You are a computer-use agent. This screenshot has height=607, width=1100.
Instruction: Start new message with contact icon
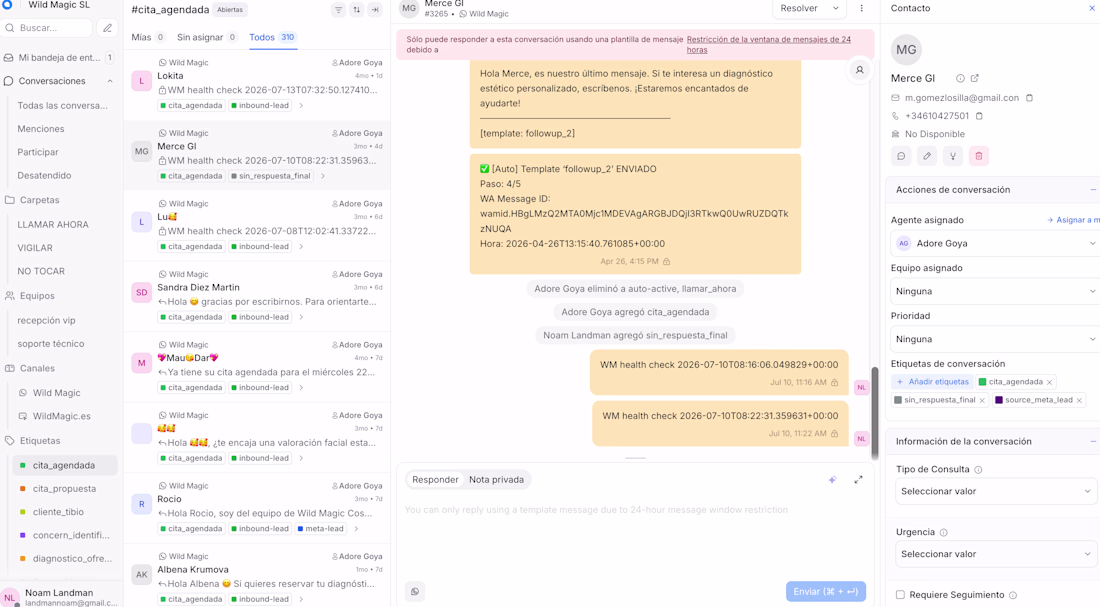click(901, 156)
